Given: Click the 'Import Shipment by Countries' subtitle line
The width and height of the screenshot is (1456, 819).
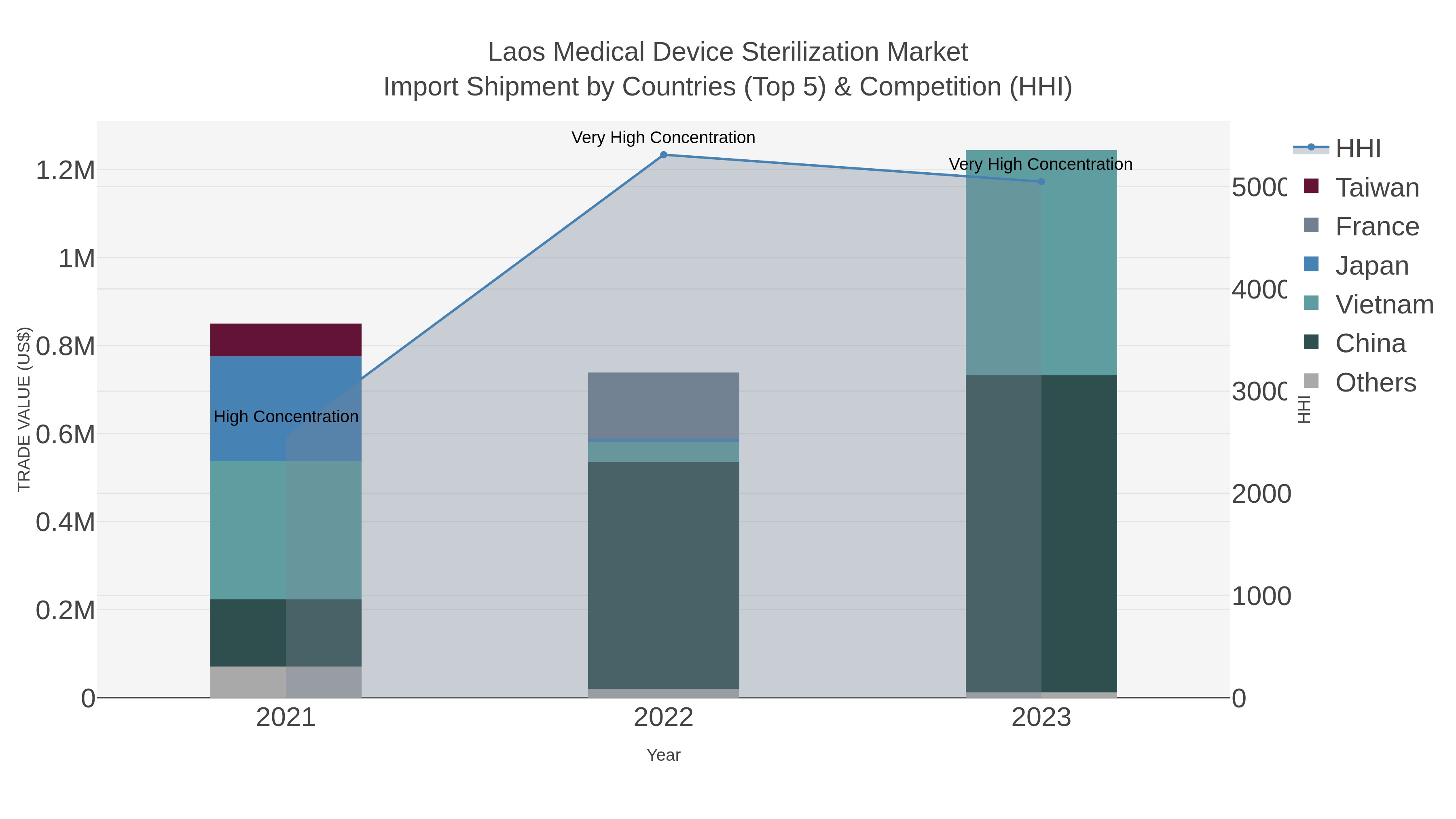Looking at the screenshot, I should pyautogui.click(x=728, y=87).
